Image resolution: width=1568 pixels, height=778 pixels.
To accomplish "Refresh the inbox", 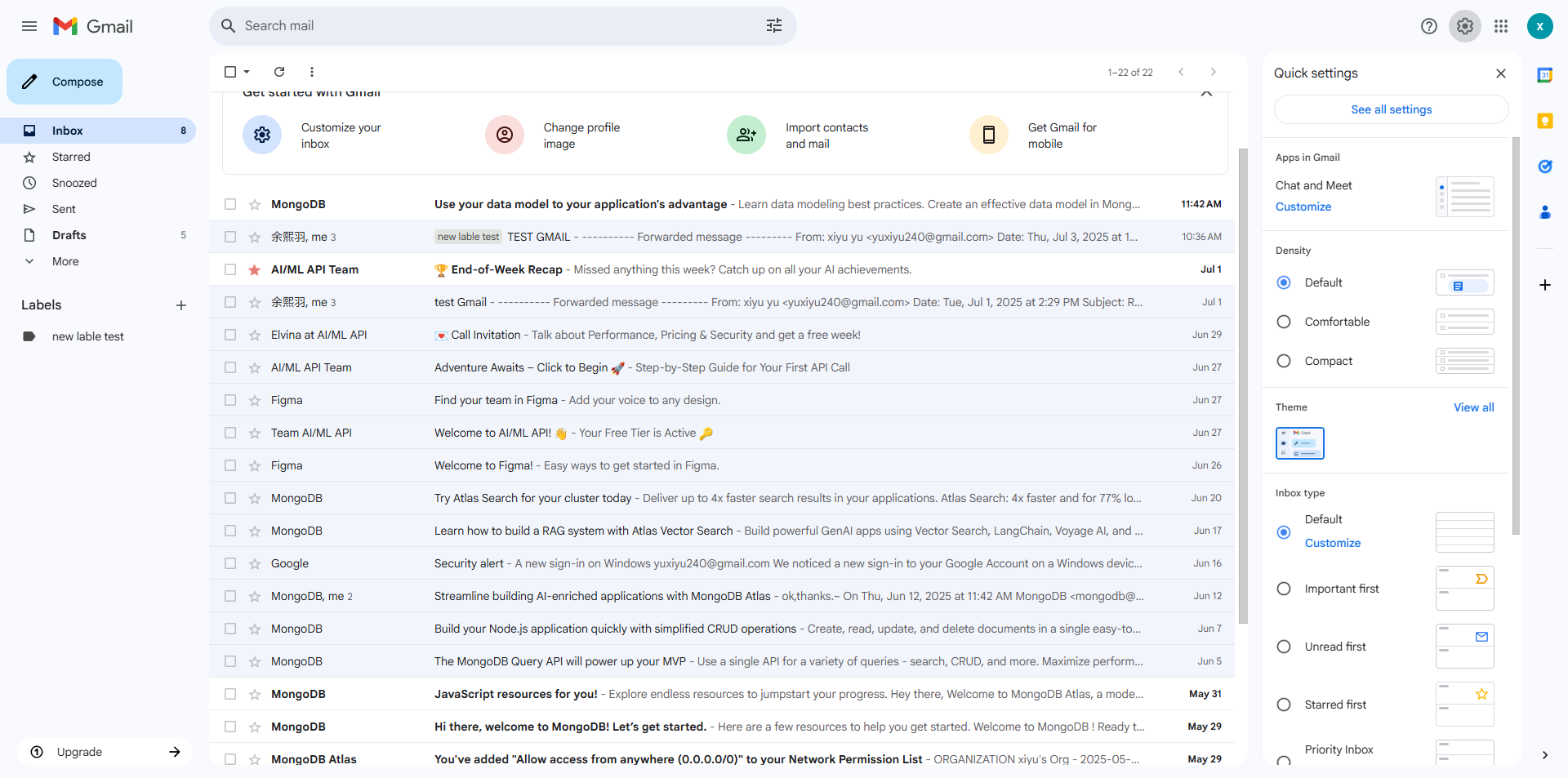I will click(x=279, y=72).
